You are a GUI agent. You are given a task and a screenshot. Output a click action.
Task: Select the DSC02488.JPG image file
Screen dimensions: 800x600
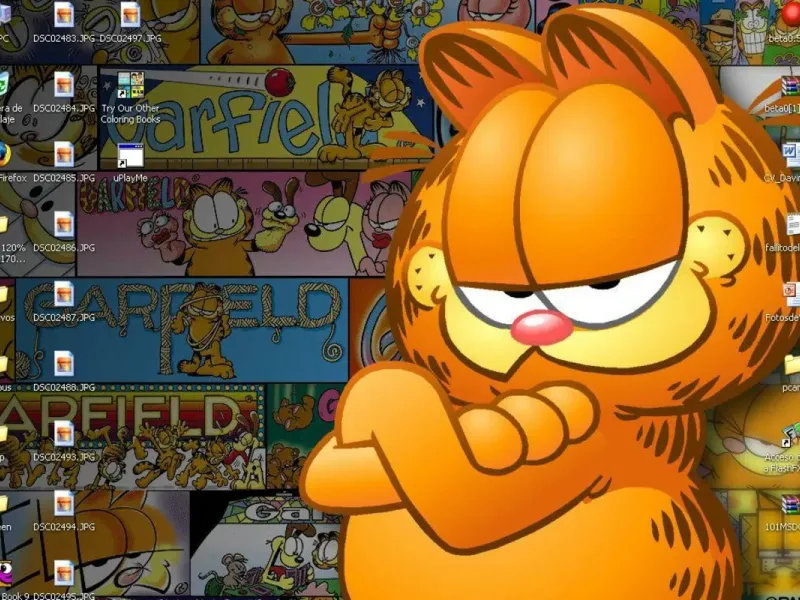[x=64, y=364]
